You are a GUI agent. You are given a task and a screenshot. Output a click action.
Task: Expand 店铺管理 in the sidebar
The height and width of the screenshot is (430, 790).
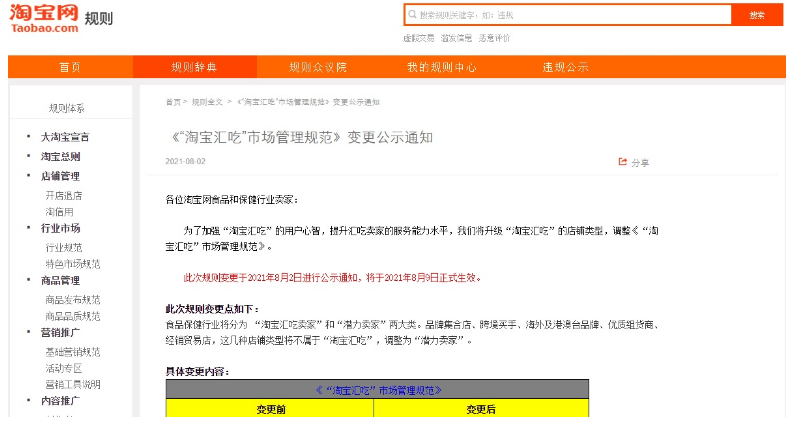click(60, 175)
